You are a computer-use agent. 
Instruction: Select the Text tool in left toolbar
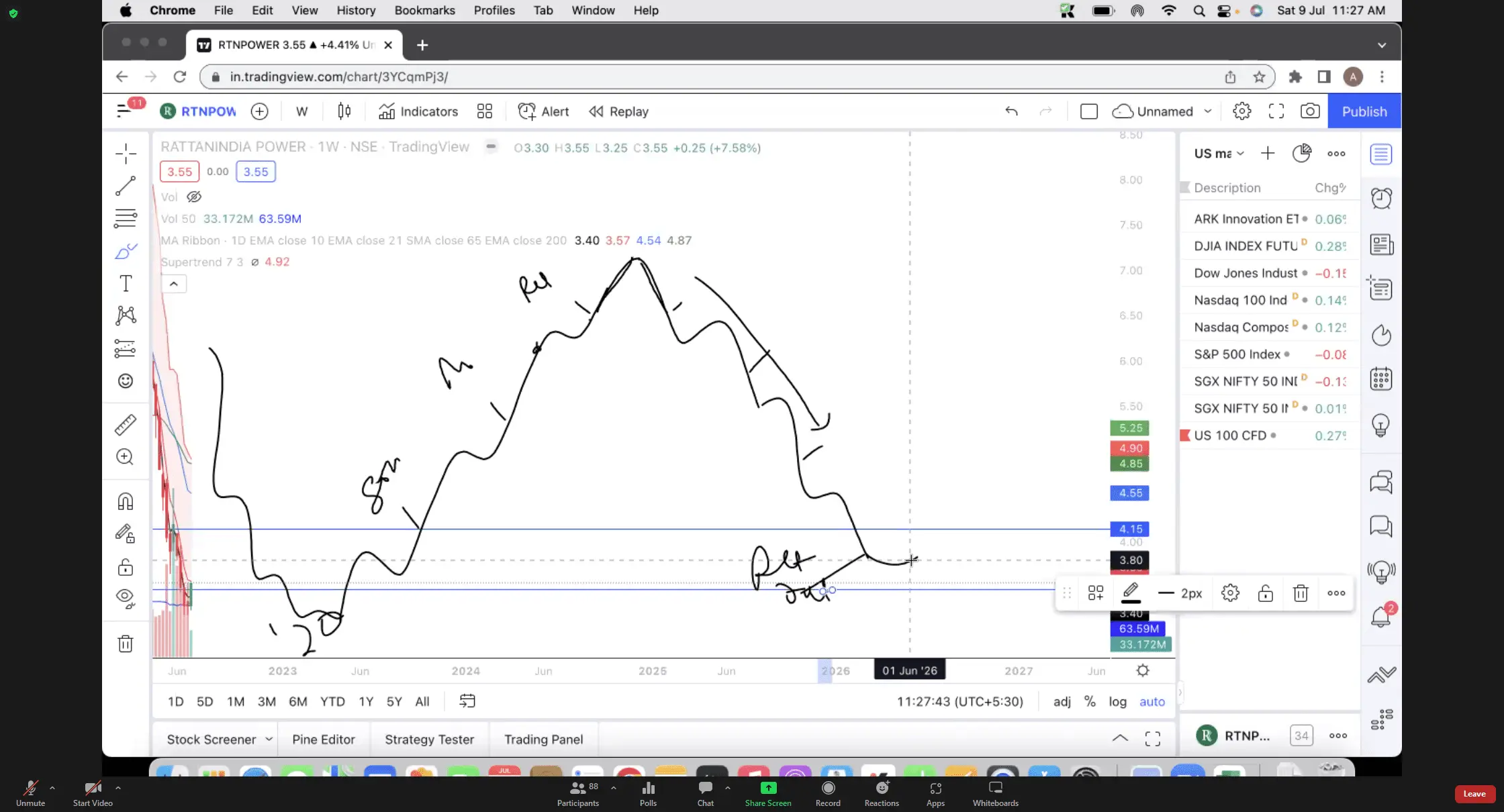click(x=126, y=283)
